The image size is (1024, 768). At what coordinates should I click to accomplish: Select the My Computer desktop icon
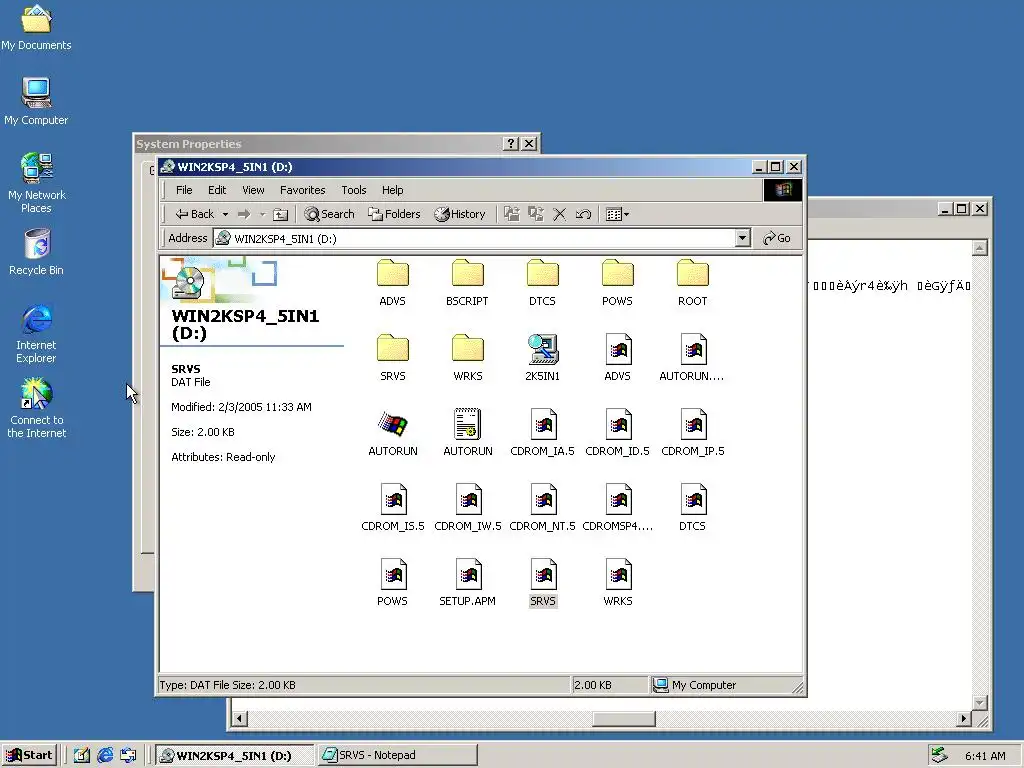coord(36,101)
